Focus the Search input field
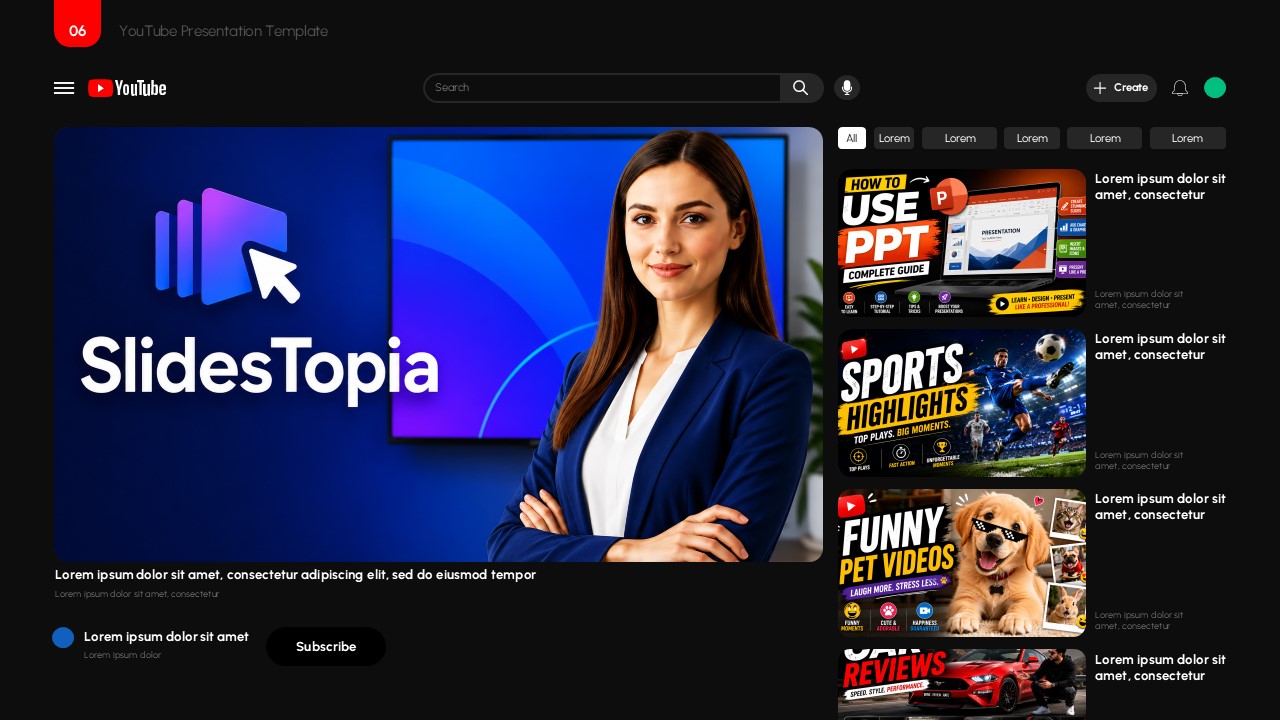Viewport: 1280px width, 720px height. point(602,88)
